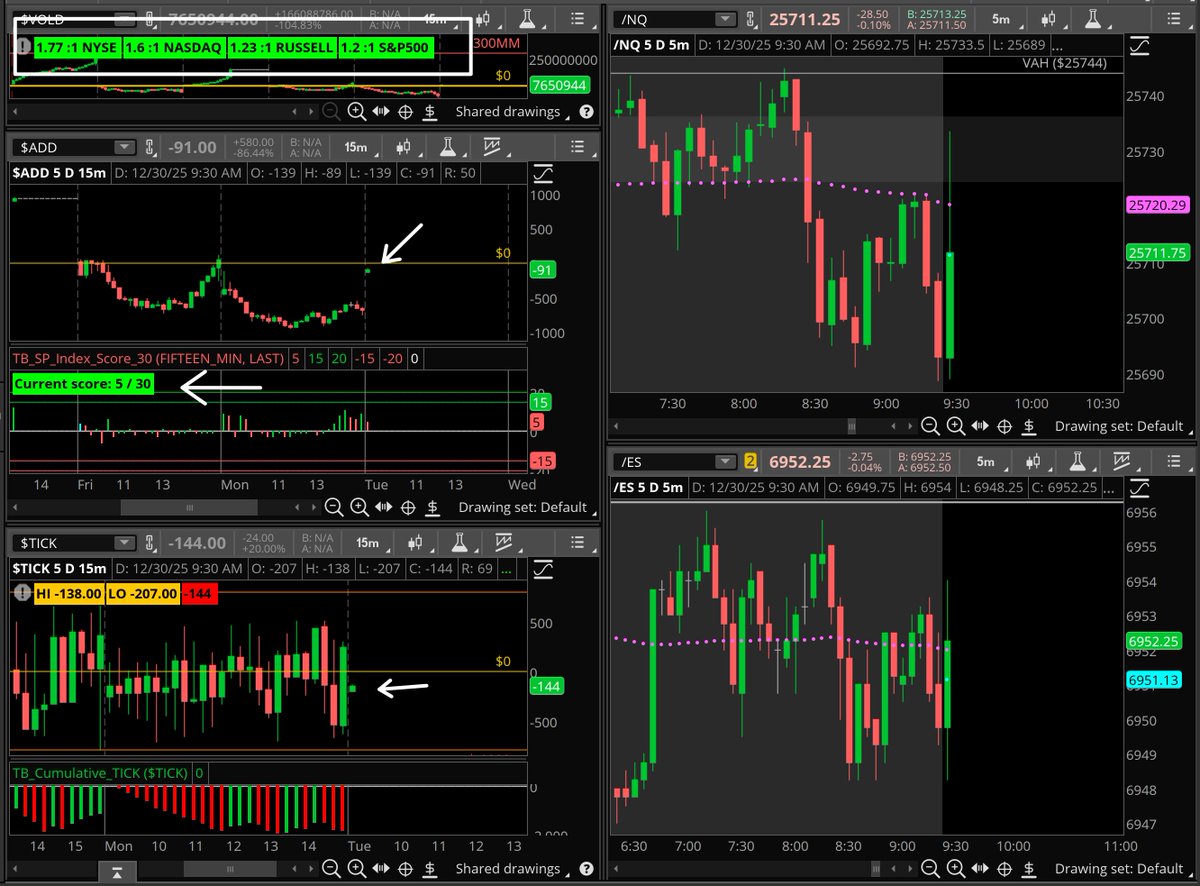This screenshot has width=1200, height=886.
Task: Zoom in on the /NQ chart
Action: coord(956,426)
